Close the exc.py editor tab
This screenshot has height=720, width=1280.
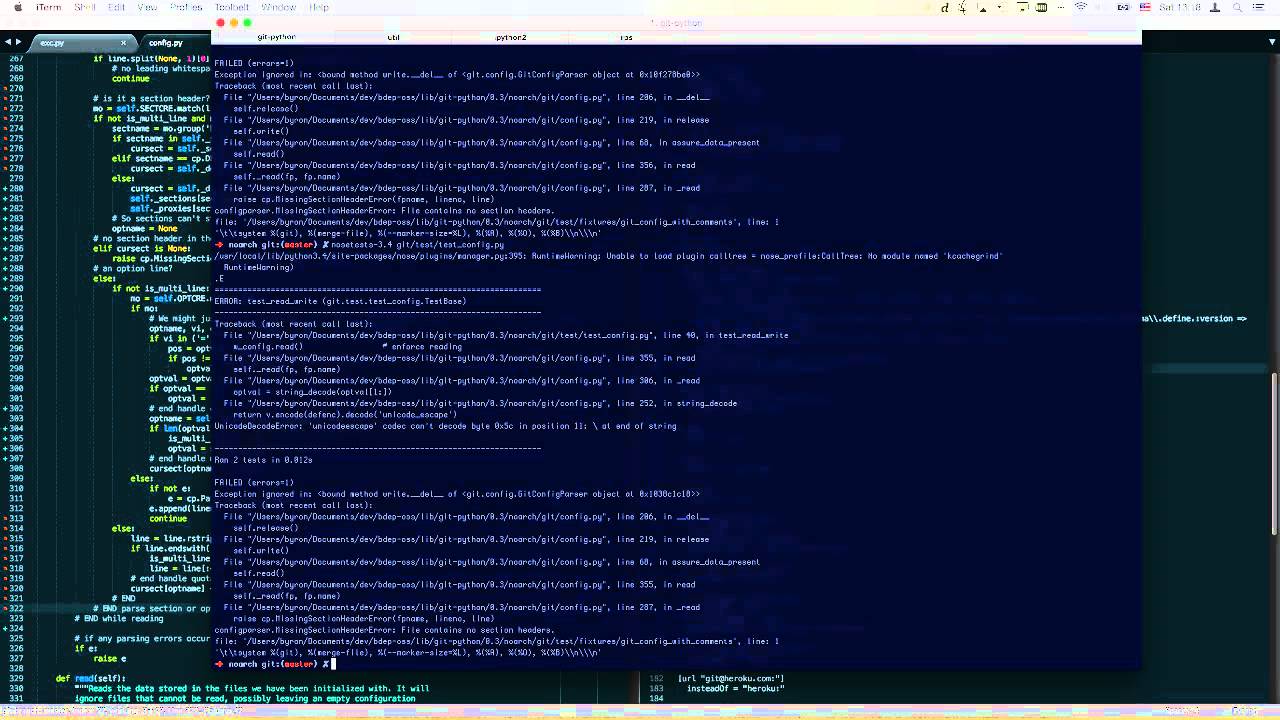(123, 43)
